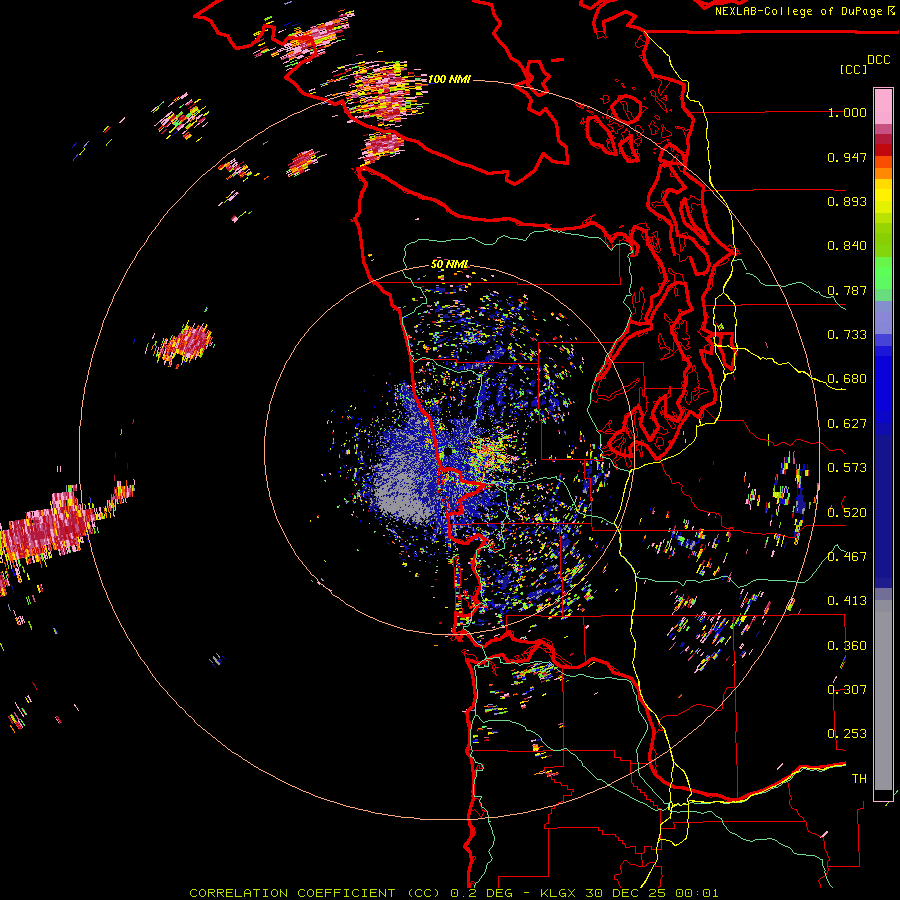Viewport: 900px width, 900px height.
Task: Select the 0.573 legend value
Action: click(x=847, y=468)
